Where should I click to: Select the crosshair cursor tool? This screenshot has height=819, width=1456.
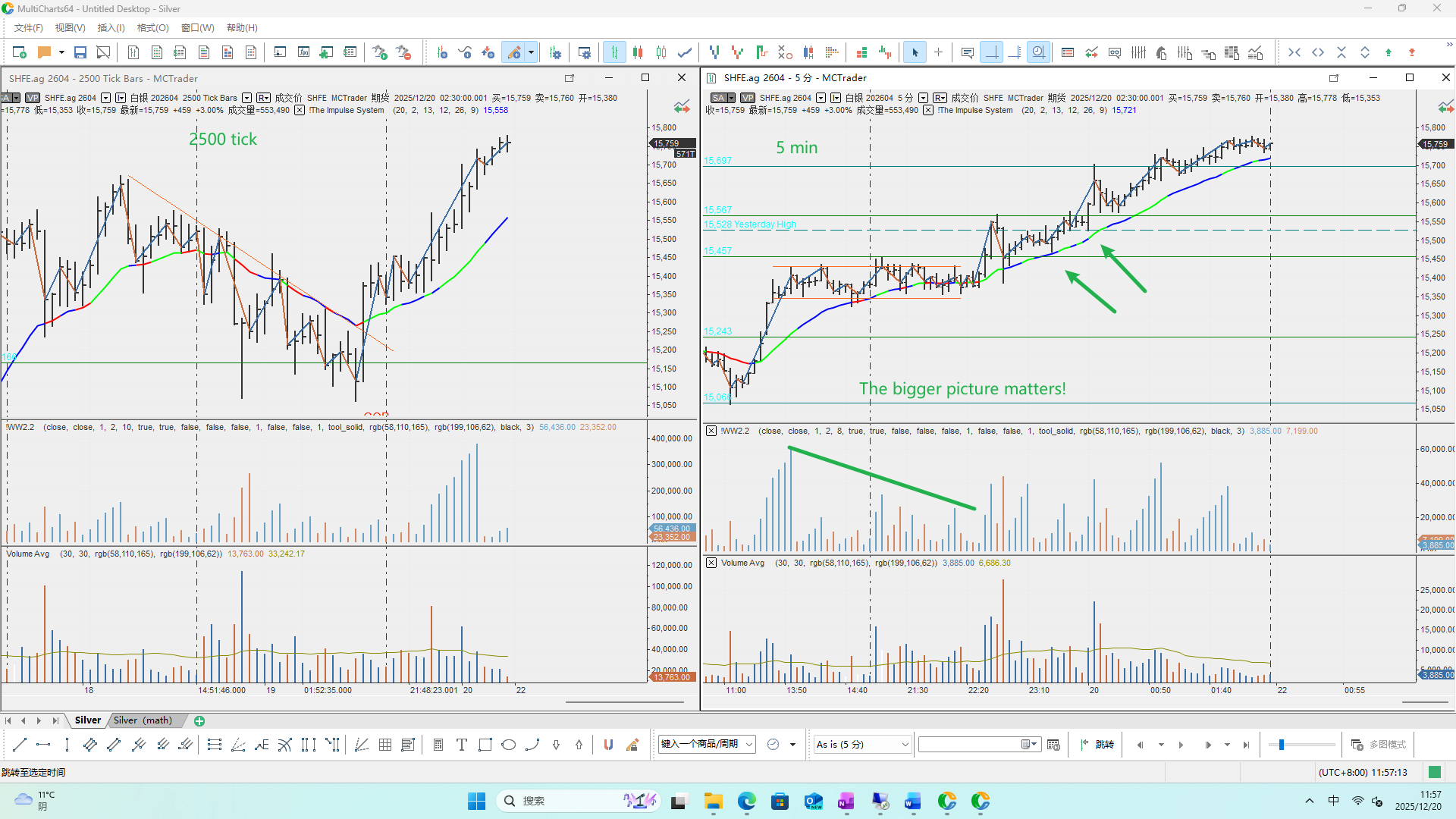coord(938,52)
